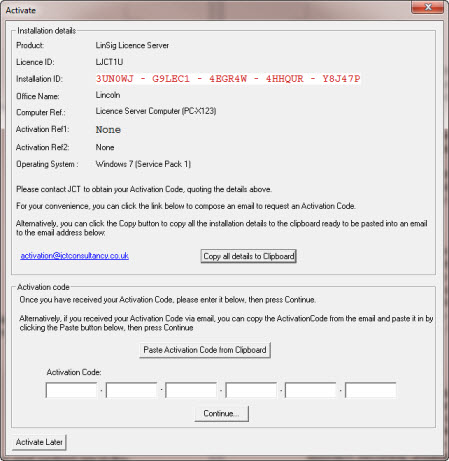Click the Continue... button
449x461 pixels.
tap(221, 413)
